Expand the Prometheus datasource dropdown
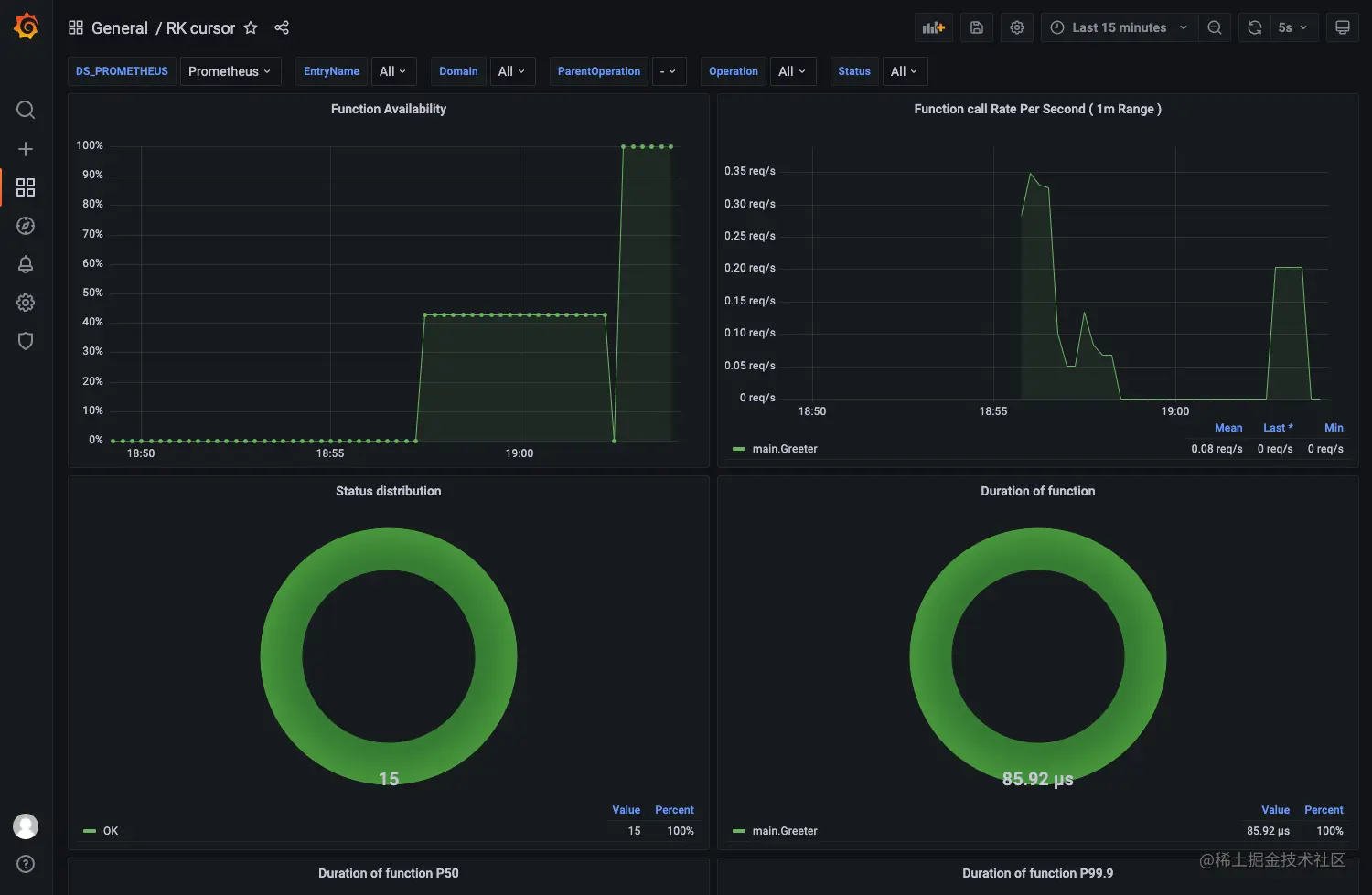The width and height of the screenshot is (1372, 895). click(x=230, y=71)
